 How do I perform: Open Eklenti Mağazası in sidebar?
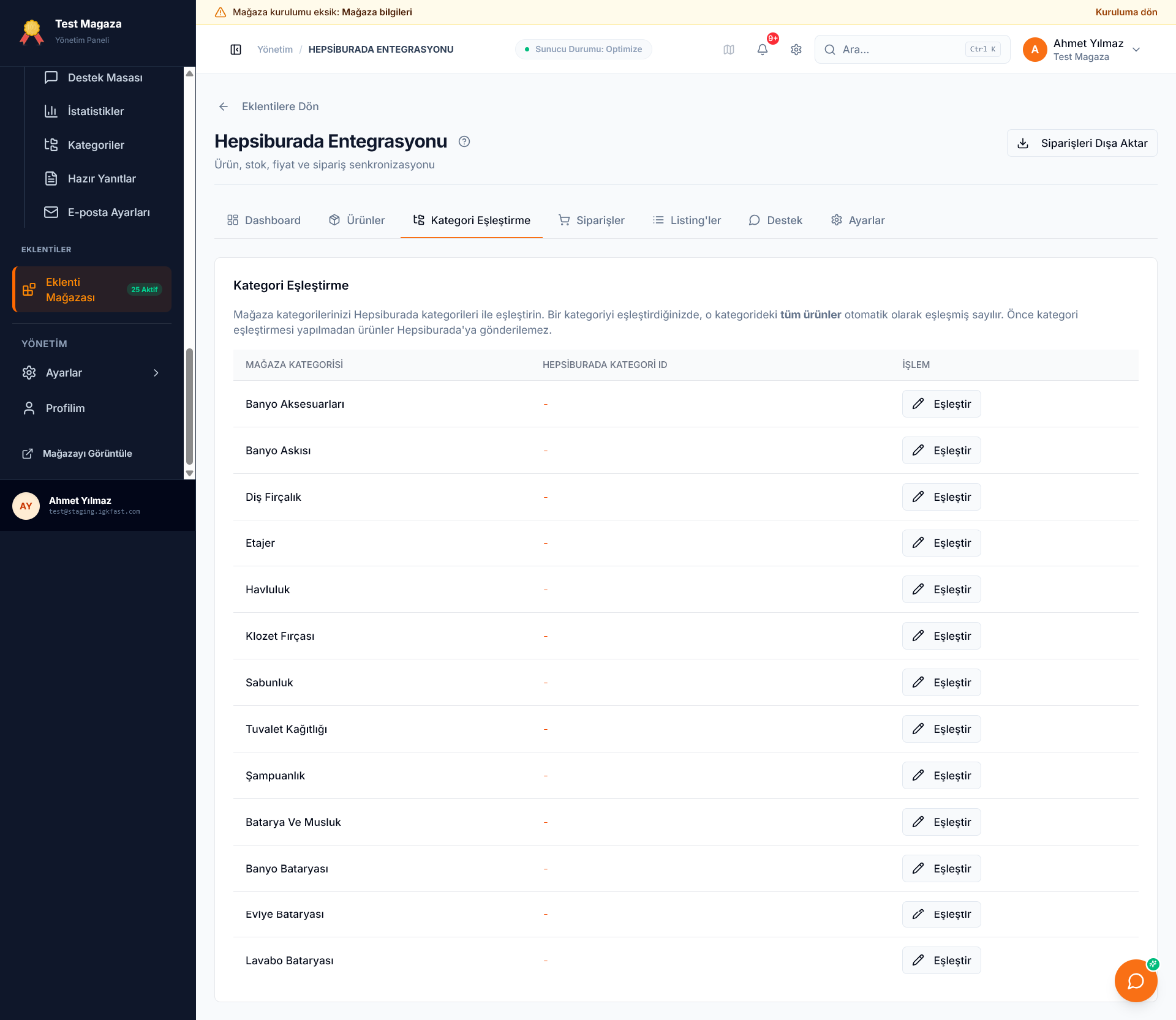92,290
